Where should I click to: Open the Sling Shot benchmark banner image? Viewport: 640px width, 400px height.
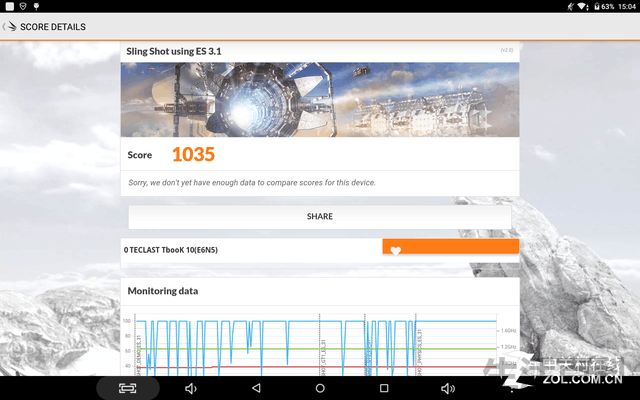[320, 100]
